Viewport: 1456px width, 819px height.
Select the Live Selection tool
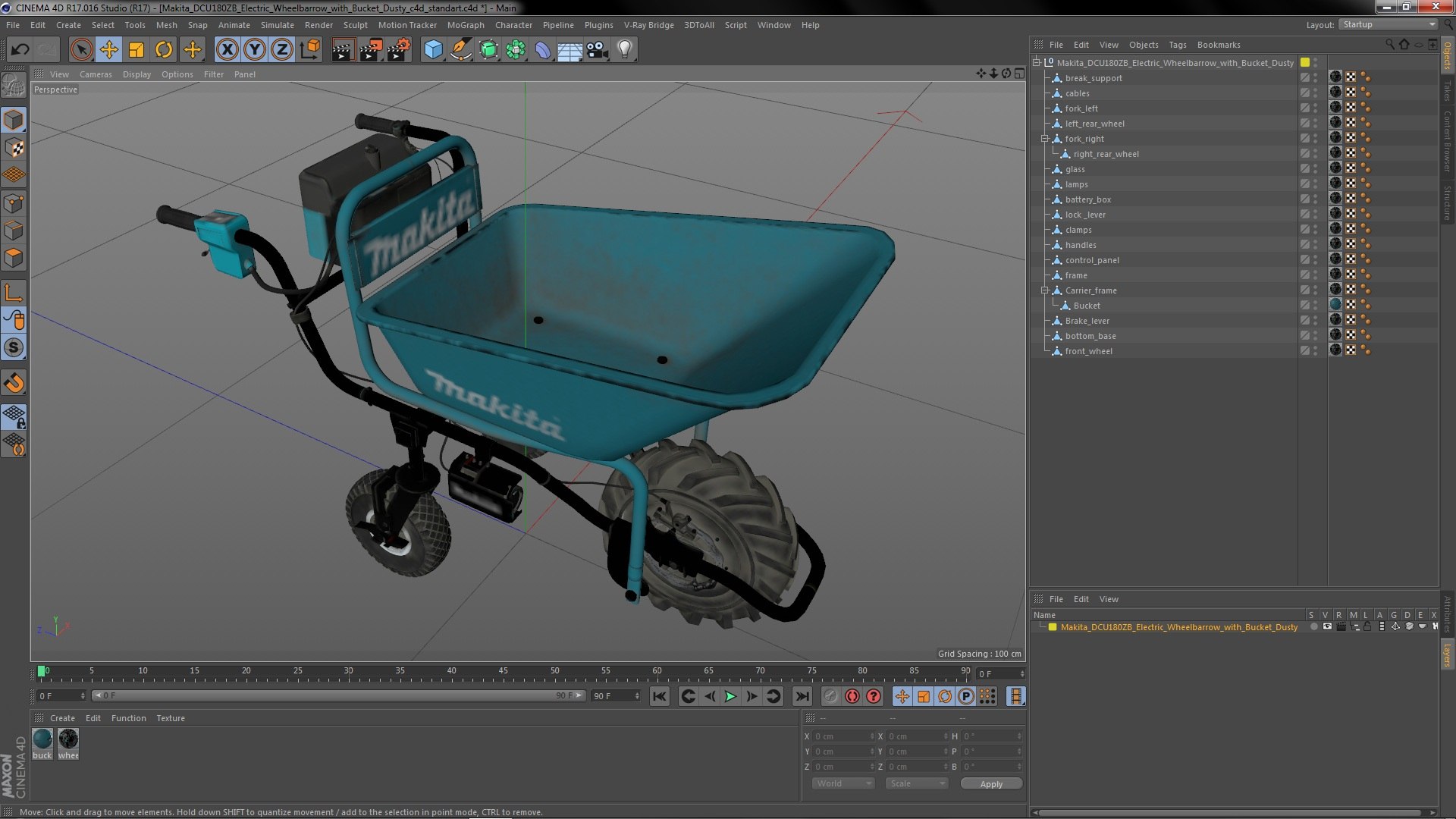coord(81,50)
